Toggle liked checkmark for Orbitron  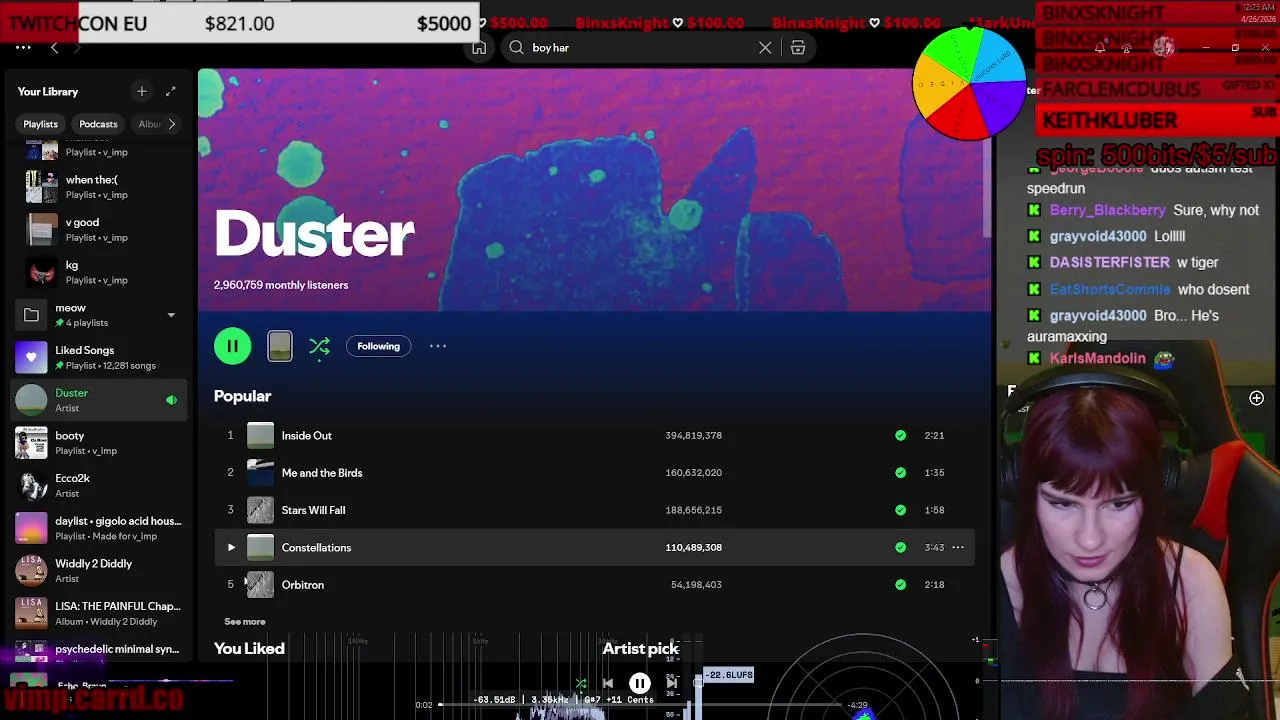pyautogui.click(x=900, y=585)
